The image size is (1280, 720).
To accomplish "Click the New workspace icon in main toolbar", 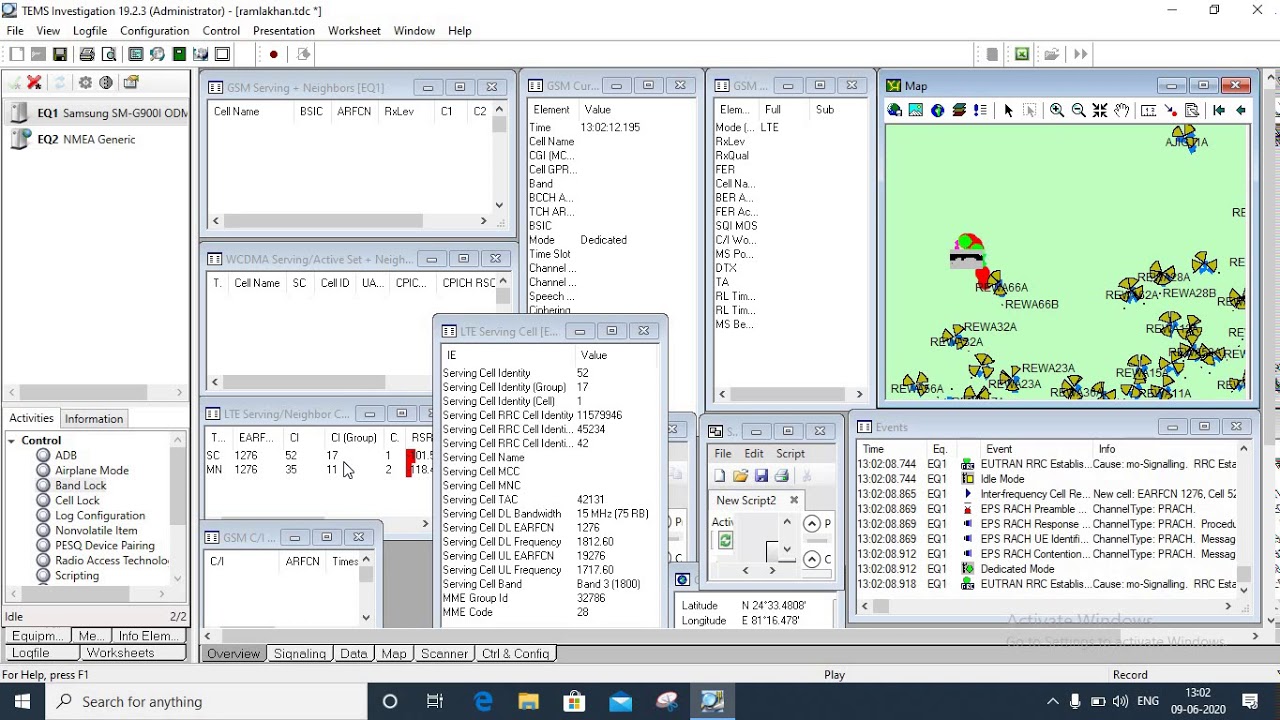I will pyautogui.click(x=16, y=54).
